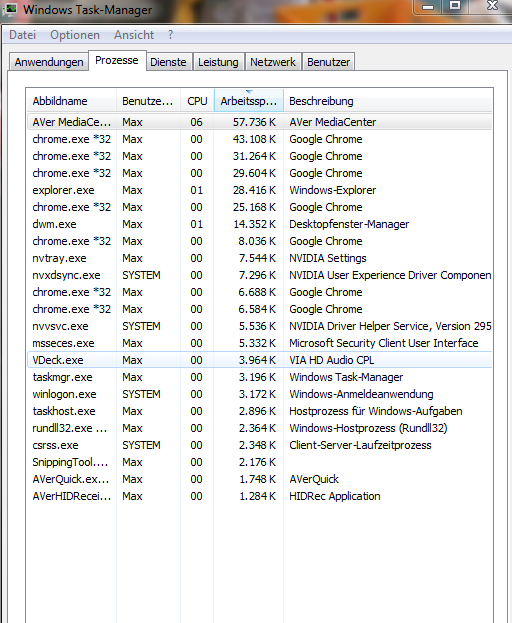Select the chrome.exe row using 25.168 K
Viewport: 512px width, 623px height.
[x=260, y=207]
